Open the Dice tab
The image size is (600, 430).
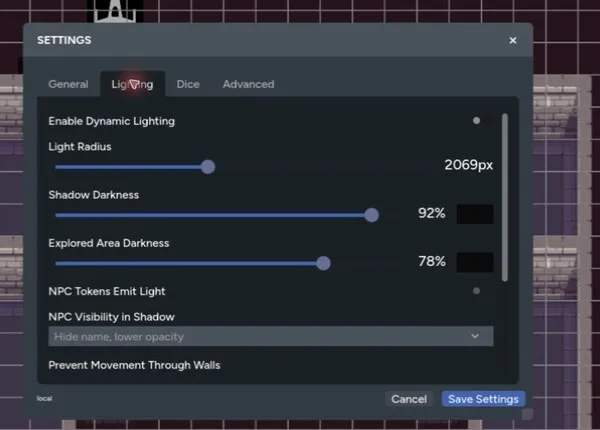188,84
